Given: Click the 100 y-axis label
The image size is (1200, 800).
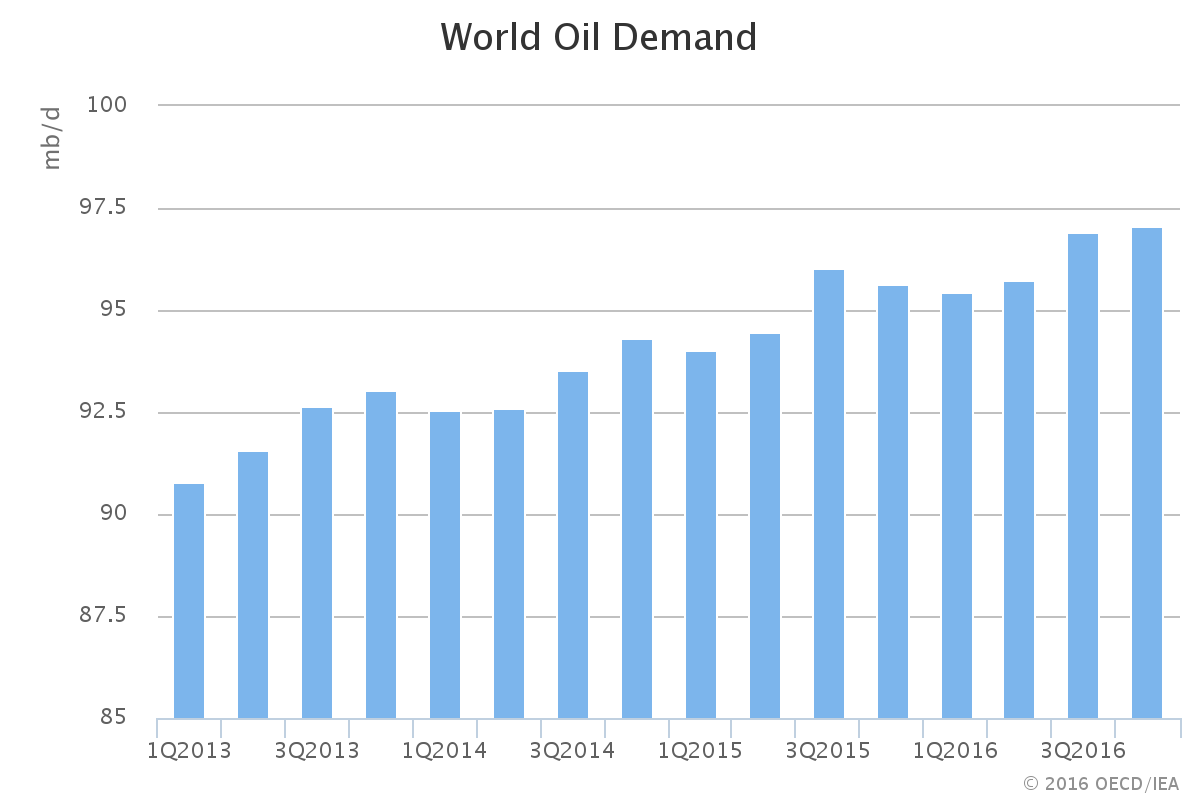Looking at the screenshot, I should (109, 105).
